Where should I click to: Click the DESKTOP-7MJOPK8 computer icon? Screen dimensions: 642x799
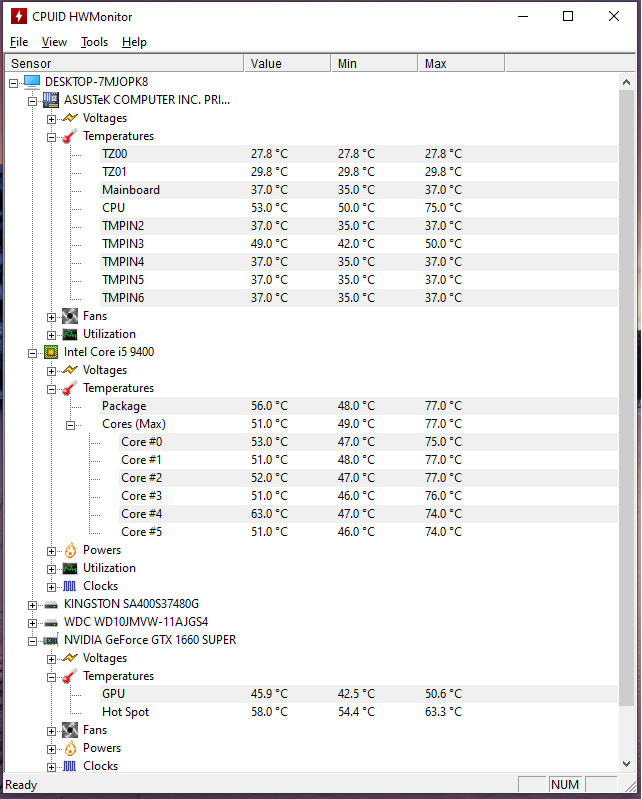coord(32,82)
